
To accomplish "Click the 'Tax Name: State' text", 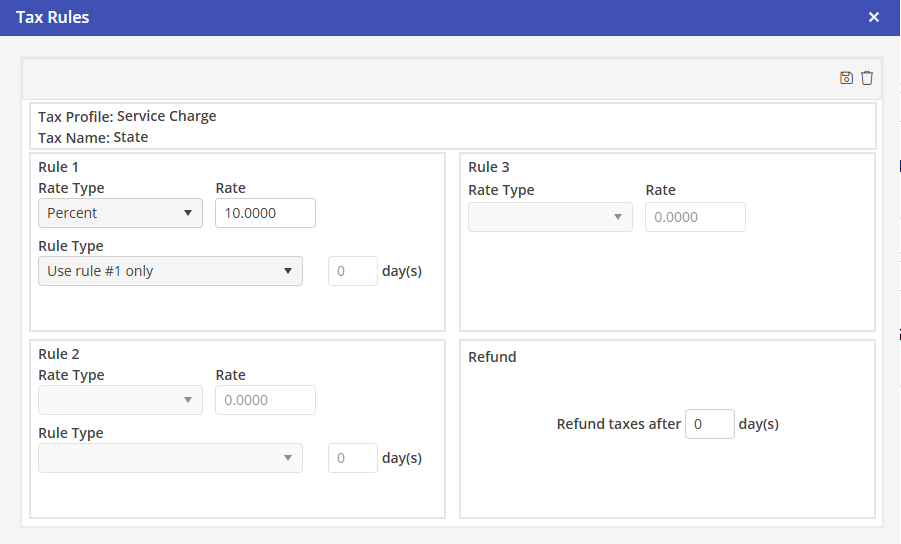I will coord(93,137).
